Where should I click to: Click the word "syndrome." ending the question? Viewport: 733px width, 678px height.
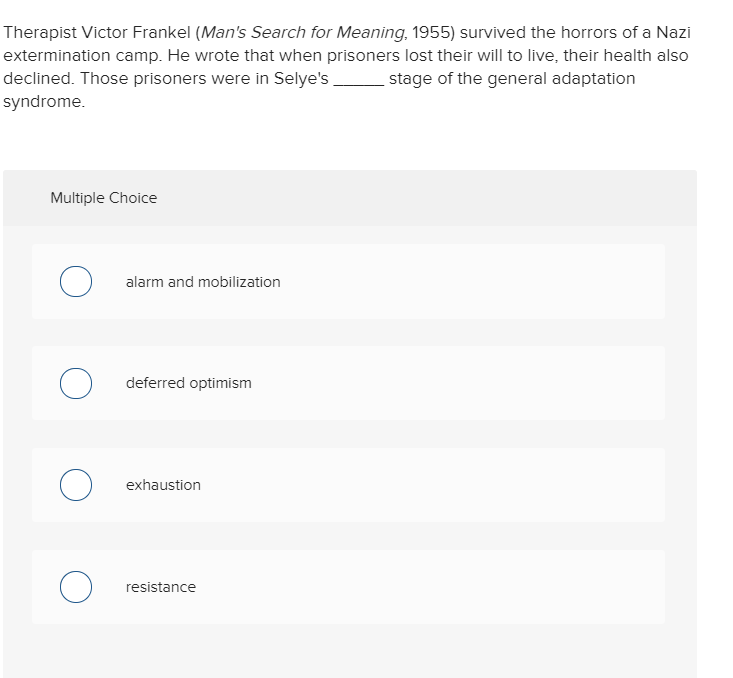(44, 102)
